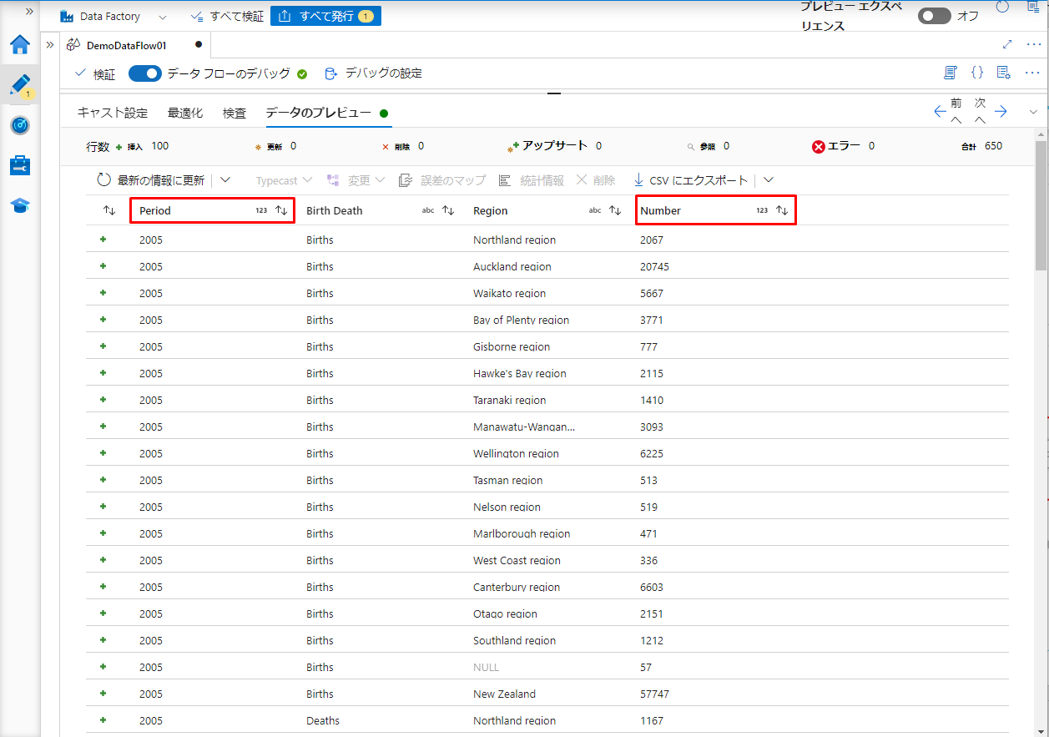Image resolution: width=1049 pixels, height=737 pixels.
Task: Click the code view braces icon
Action: pos(977,73)
